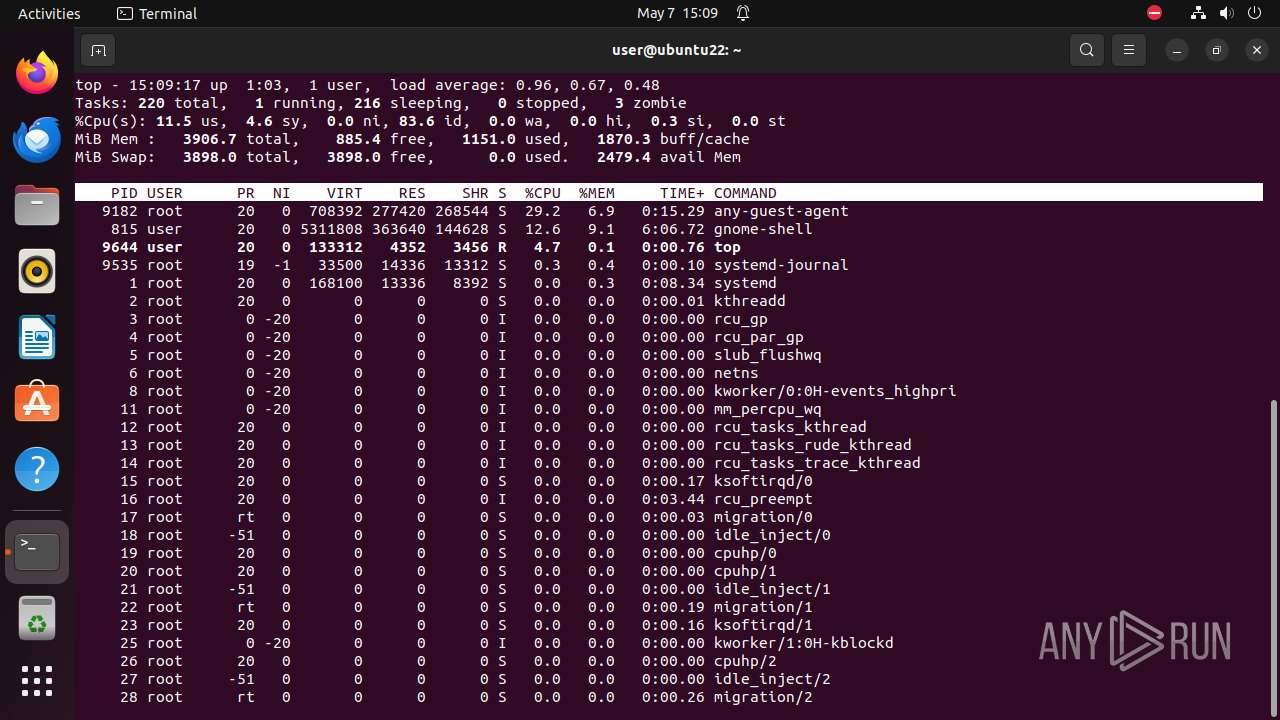Click the PID column header

[x=124, y=193]
